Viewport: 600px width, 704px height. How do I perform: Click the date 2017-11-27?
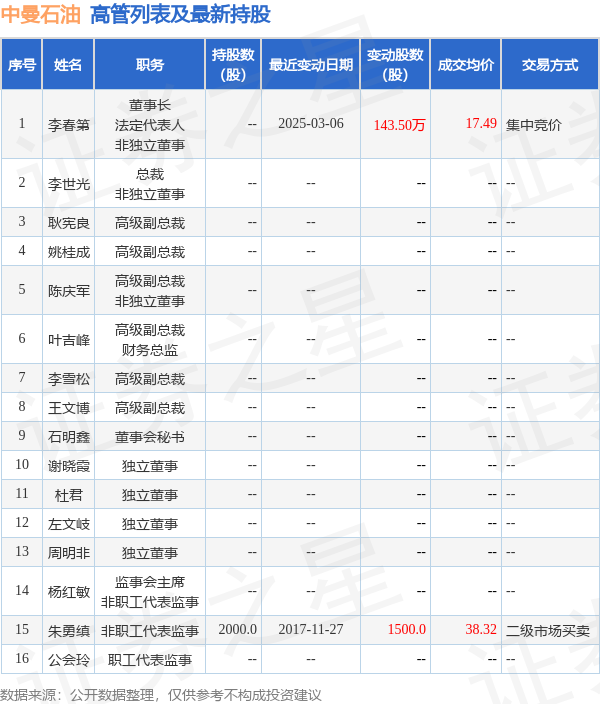point(311,629)
